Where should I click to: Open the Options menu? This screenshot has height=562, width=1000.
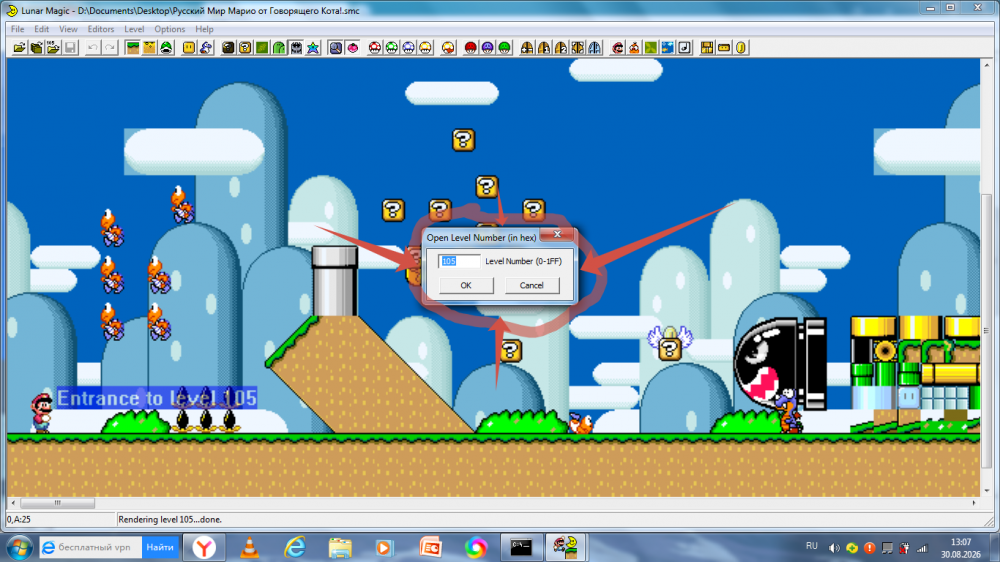pos(170,29)
